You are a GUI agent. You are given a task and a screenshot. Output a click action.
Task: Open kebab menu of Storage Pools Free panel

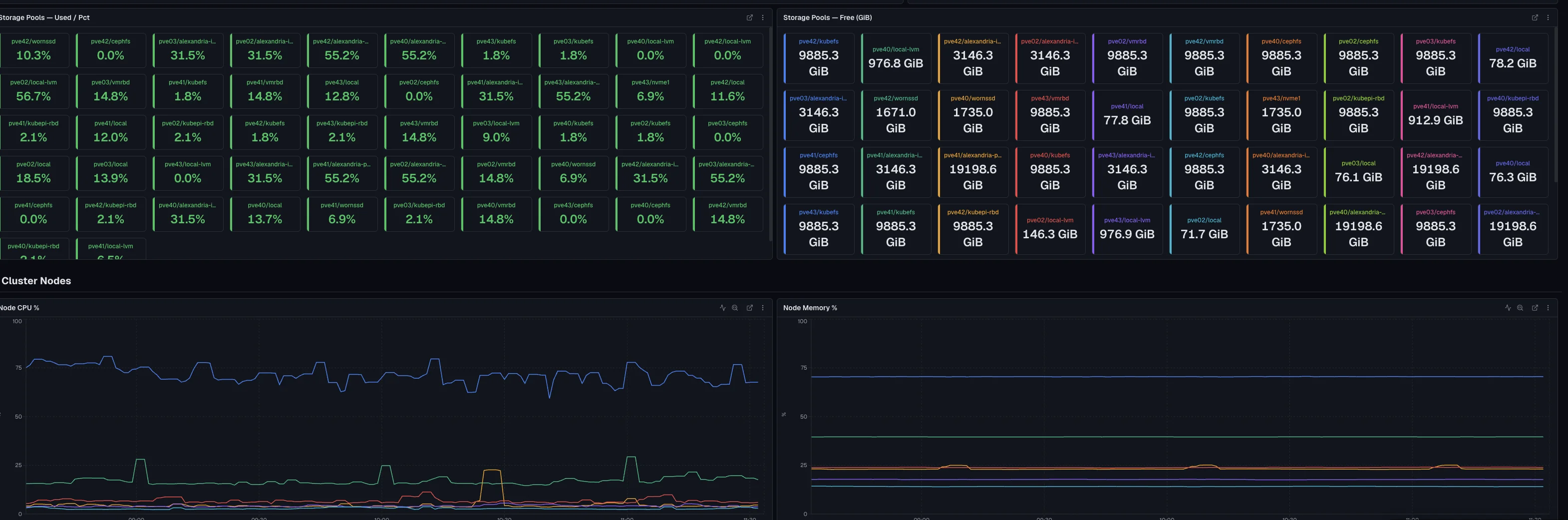(1548, 17)
